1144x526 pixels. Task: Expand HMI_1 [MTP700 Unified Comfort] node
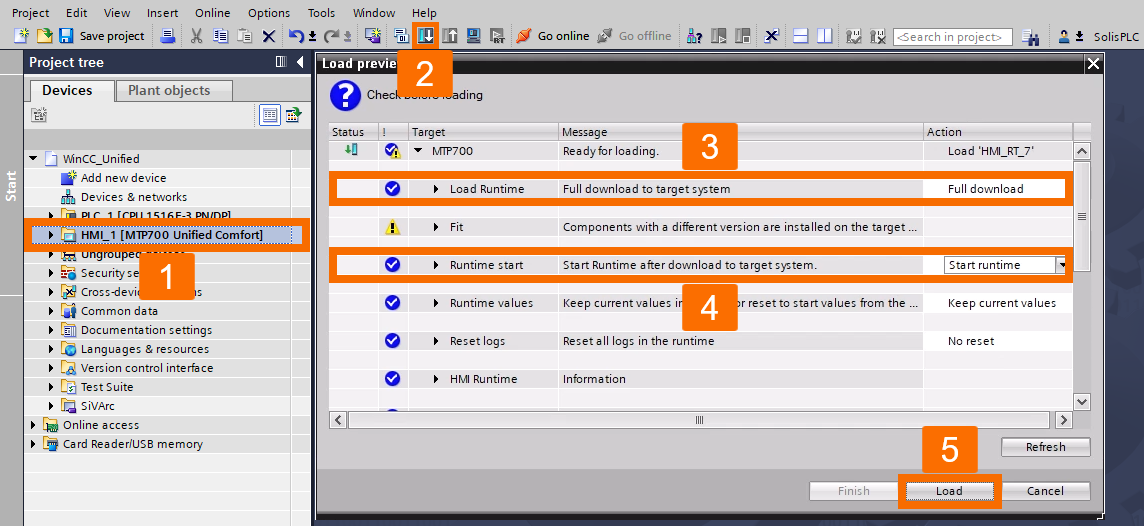tap(51, 235)
